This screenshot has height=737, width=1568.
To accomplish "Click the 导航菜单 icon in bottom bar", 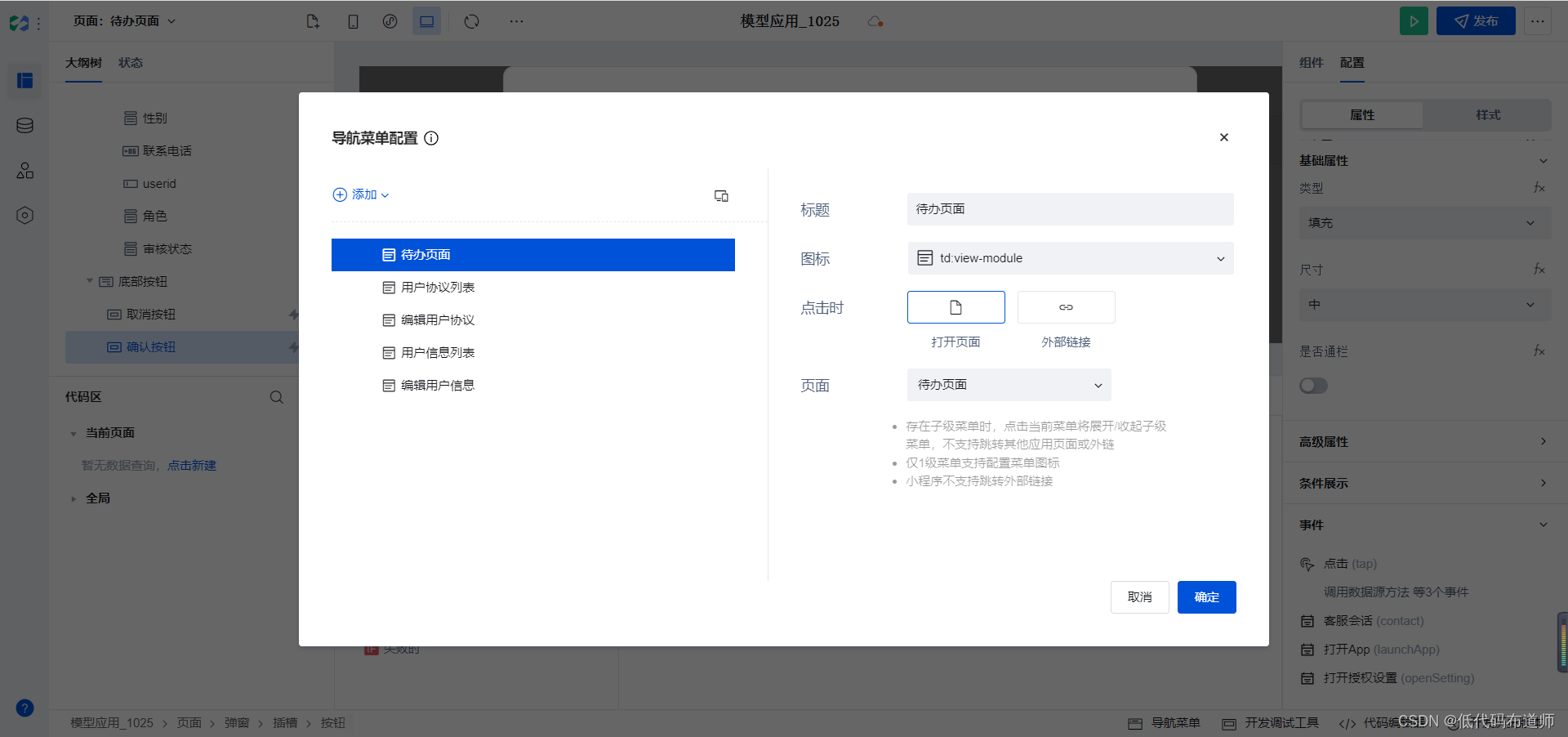I will click(1134, 723).
